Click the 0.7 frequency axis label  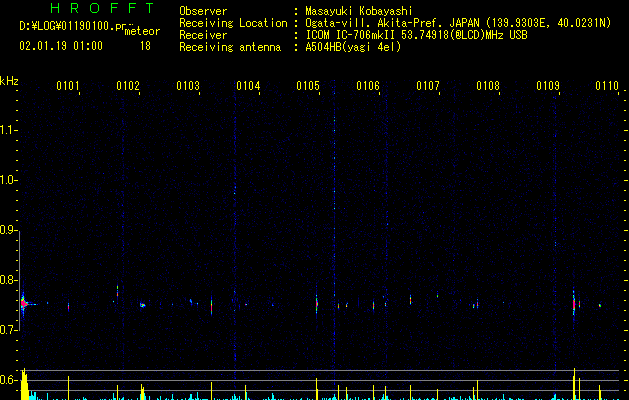coord(8,330)
